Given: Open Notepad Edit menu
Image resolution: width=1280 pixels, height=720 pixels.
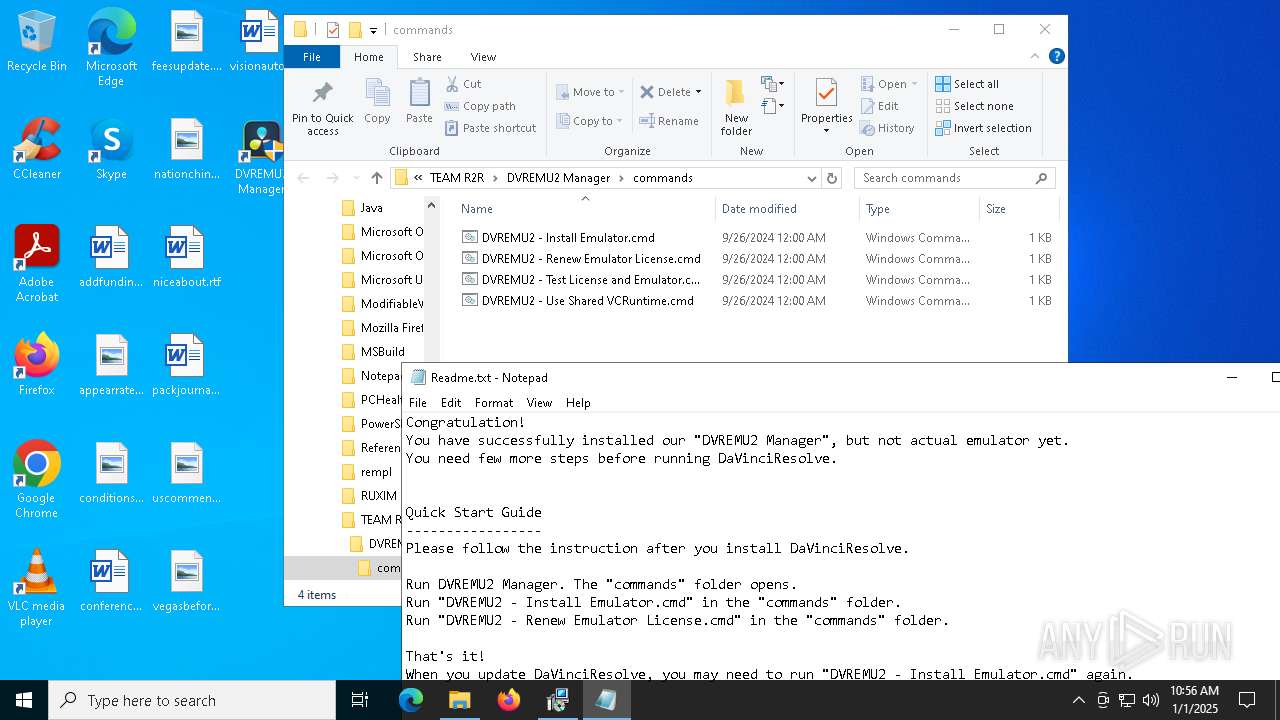Looking at the screenshot, I should (x=451, y=402).
